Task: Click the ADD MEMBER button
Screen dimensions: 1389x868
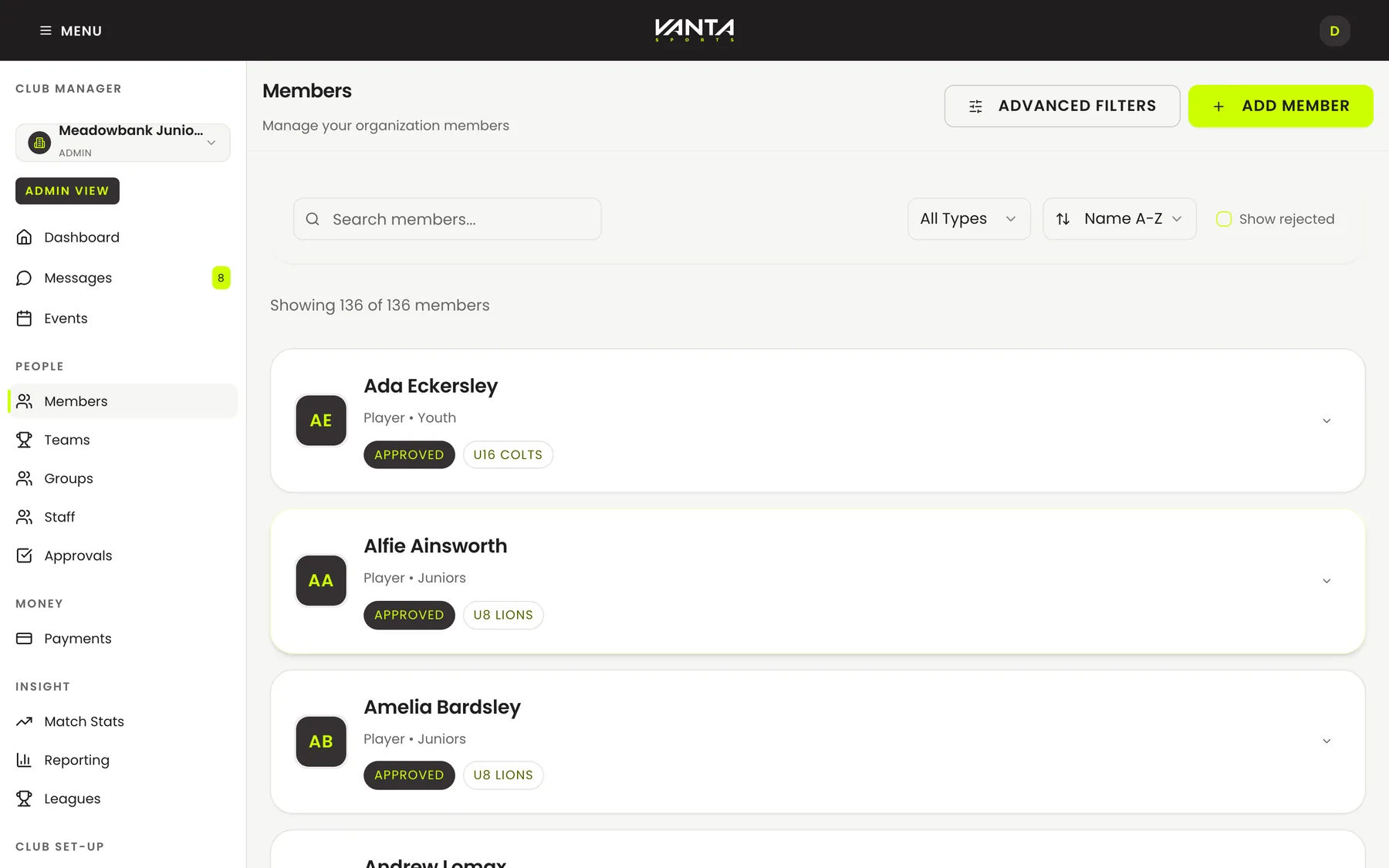Action: point(1280,106)
